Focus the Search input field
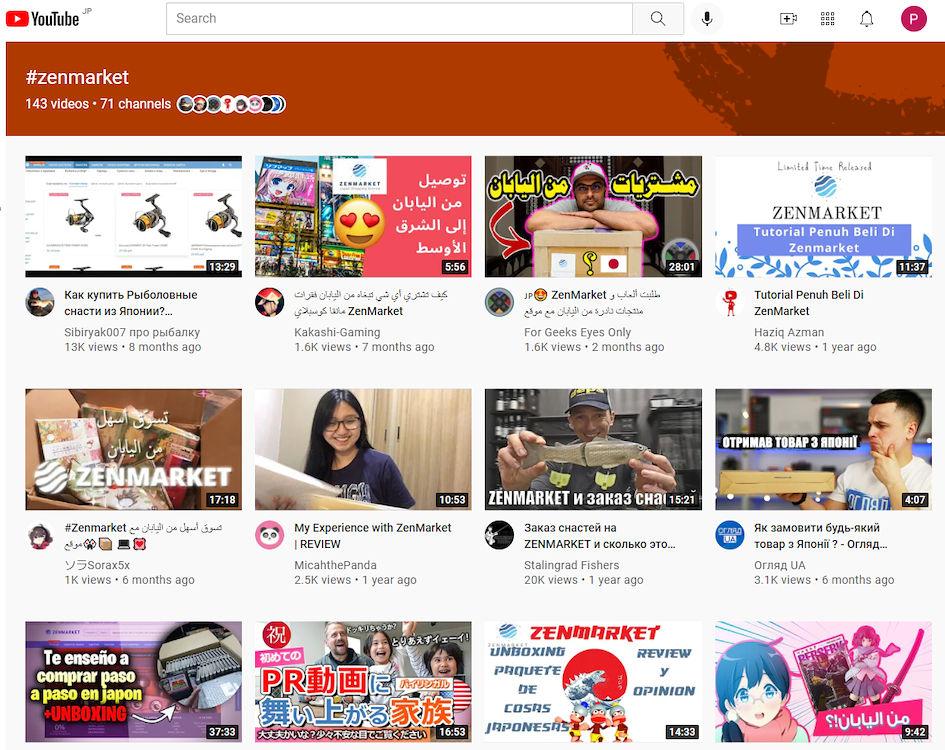 click(400, 19)
